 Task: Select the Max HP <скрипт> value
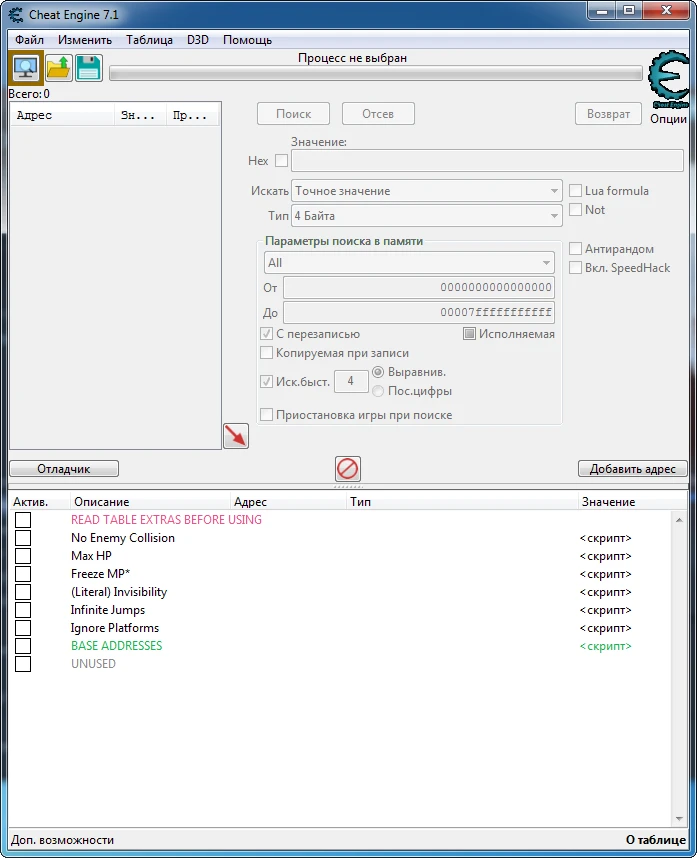coord(606,556)
